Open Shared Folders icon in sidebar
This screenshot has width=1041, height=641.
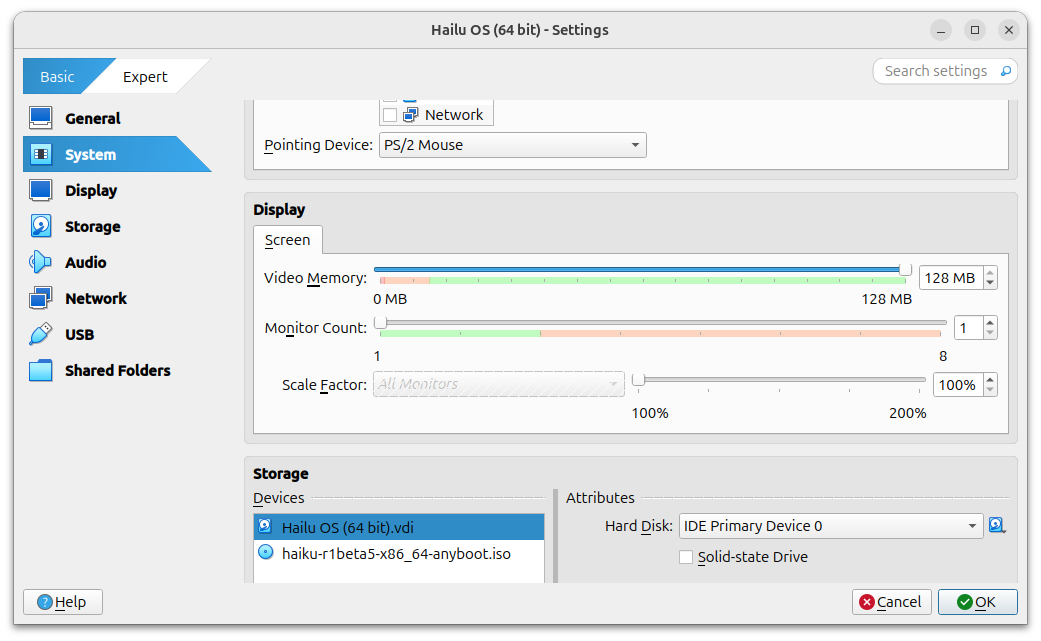(x=40, y=370)
